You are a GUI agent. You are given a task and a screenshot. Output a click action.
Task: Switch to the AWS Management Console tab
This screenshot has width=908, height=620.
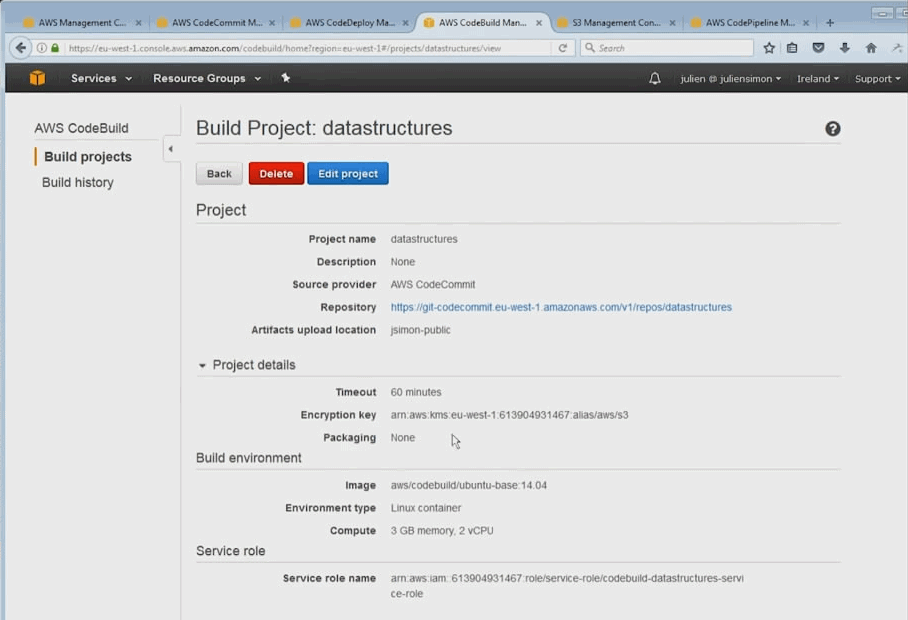coord(82,23)
